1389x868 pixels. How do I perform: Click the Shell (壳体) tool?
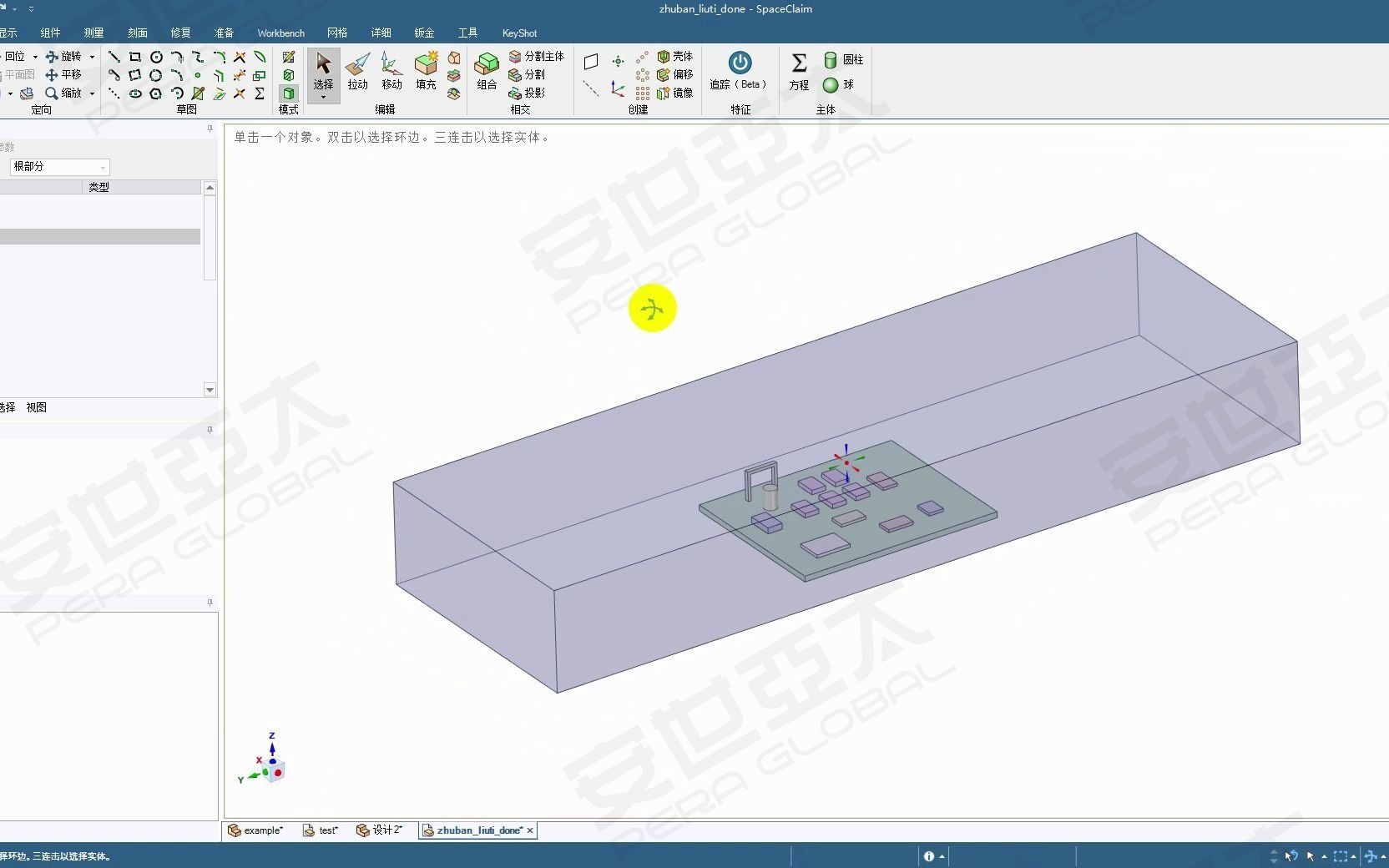click(675, 57)
